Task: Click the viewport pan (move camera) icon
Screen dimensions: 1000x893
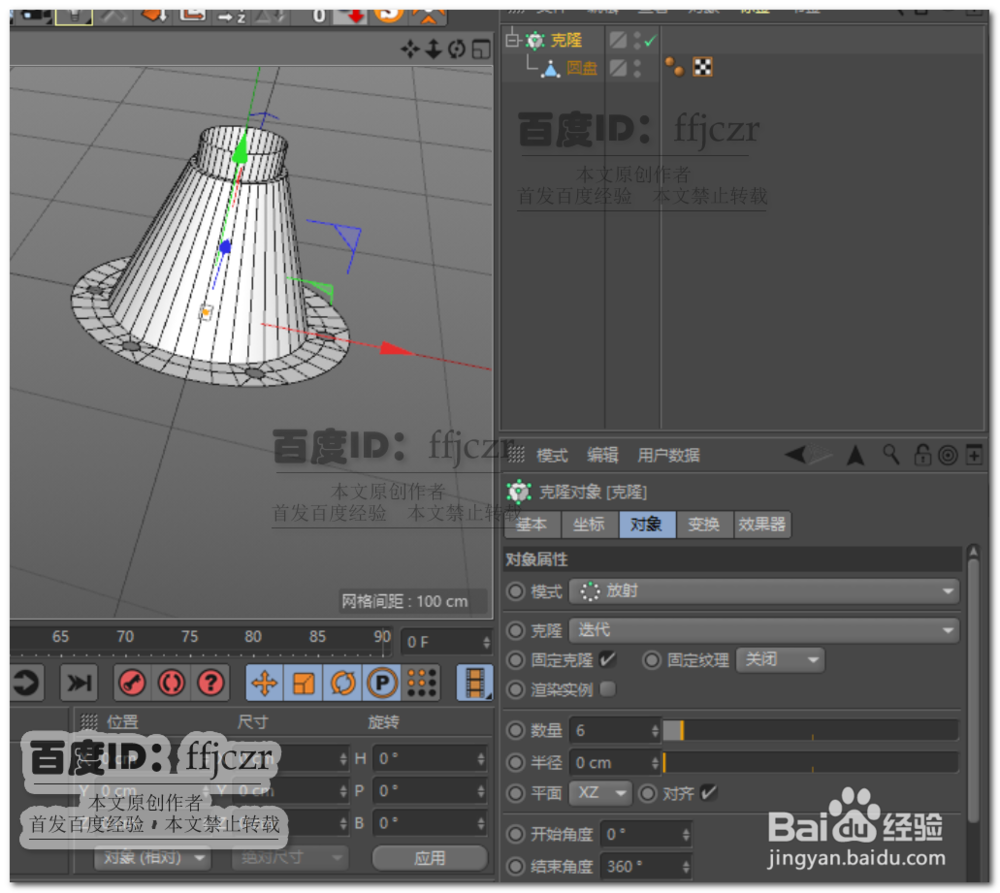Action: [410, 49]
